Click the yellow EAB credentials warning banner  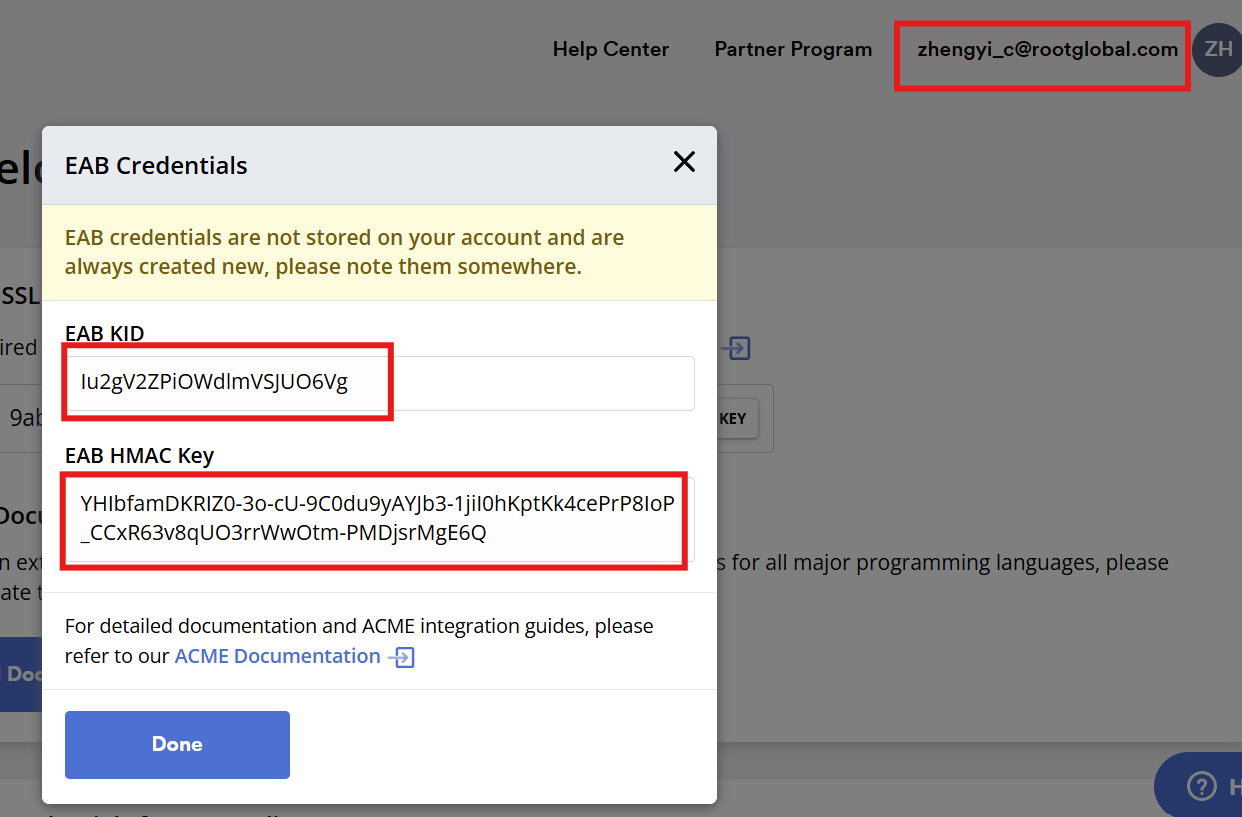tap(379, 252)
